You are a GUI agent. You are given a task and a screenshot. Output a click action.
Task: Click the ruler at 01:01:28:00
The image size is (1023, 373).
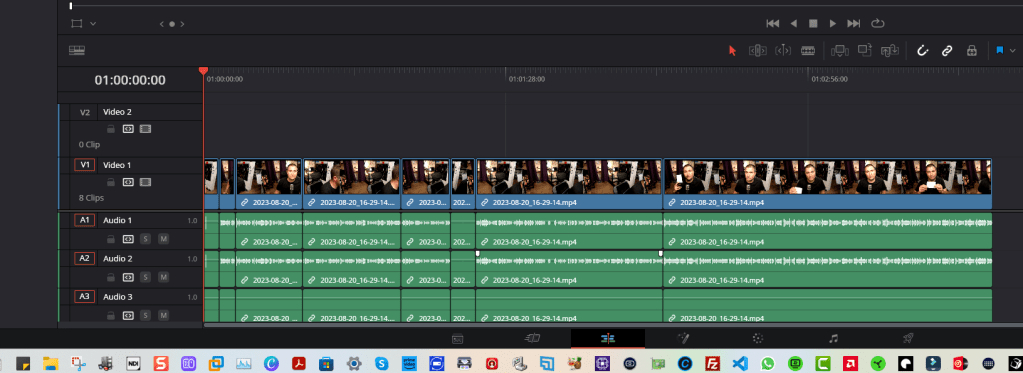(x=527, y=79)
